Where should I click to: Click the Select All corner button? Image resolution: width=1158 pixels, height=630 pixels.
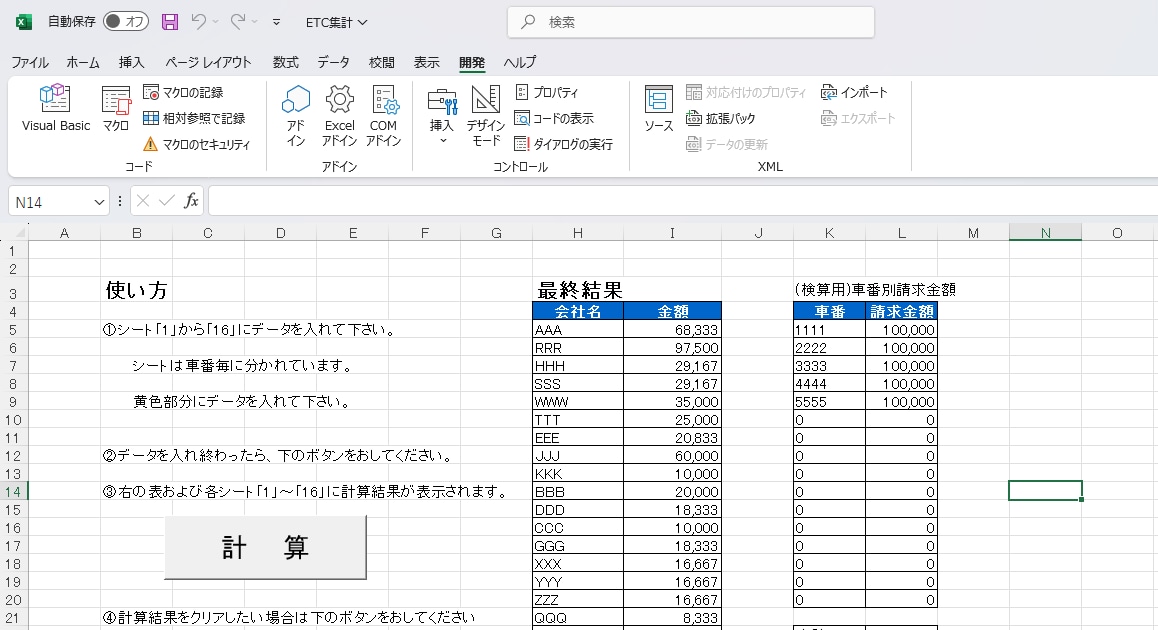click(x=14, y=233)
